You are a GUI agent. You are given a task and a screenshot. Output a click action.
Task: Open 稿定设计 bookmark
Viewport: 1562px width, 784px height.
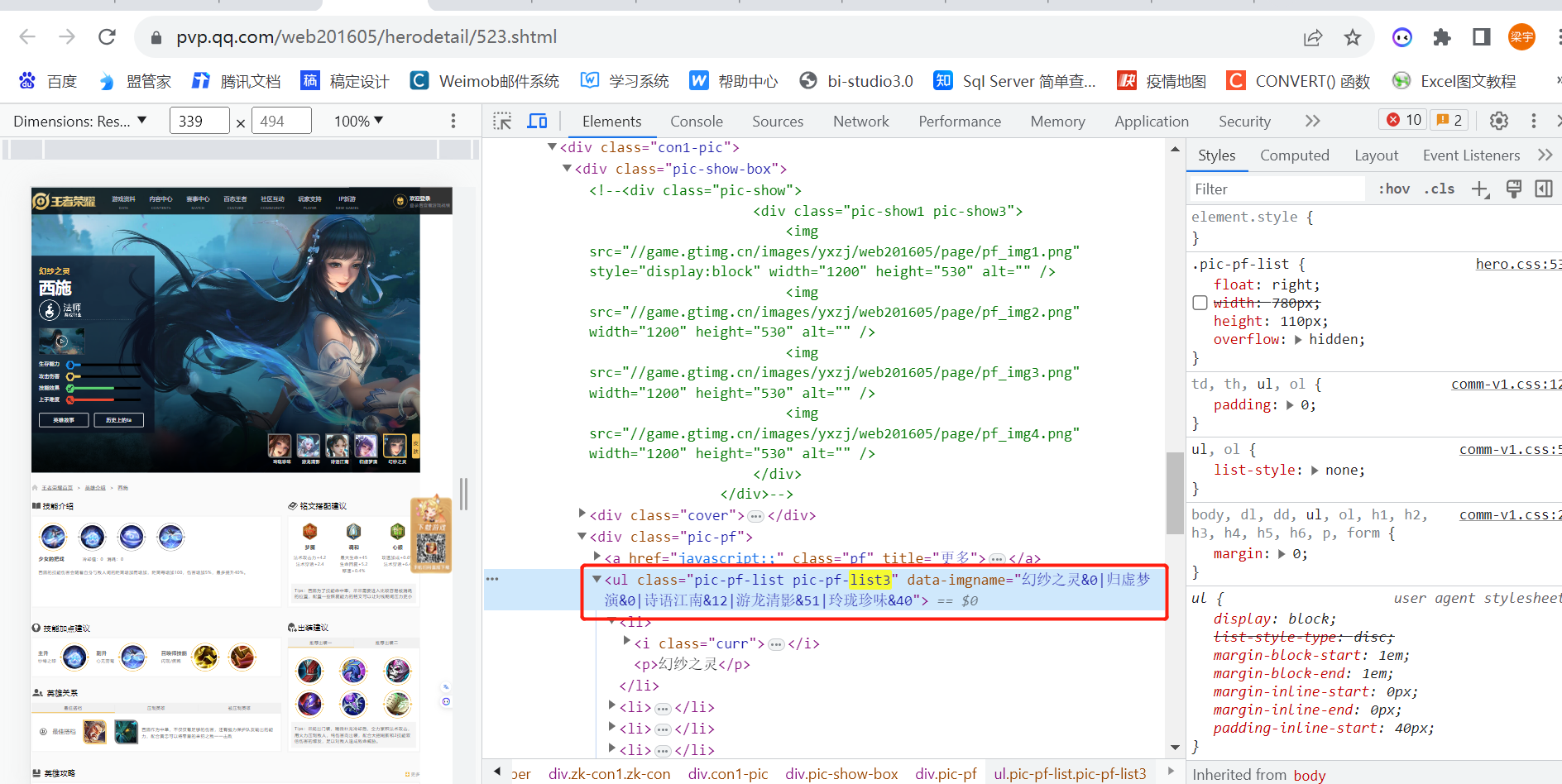point(345,81)
